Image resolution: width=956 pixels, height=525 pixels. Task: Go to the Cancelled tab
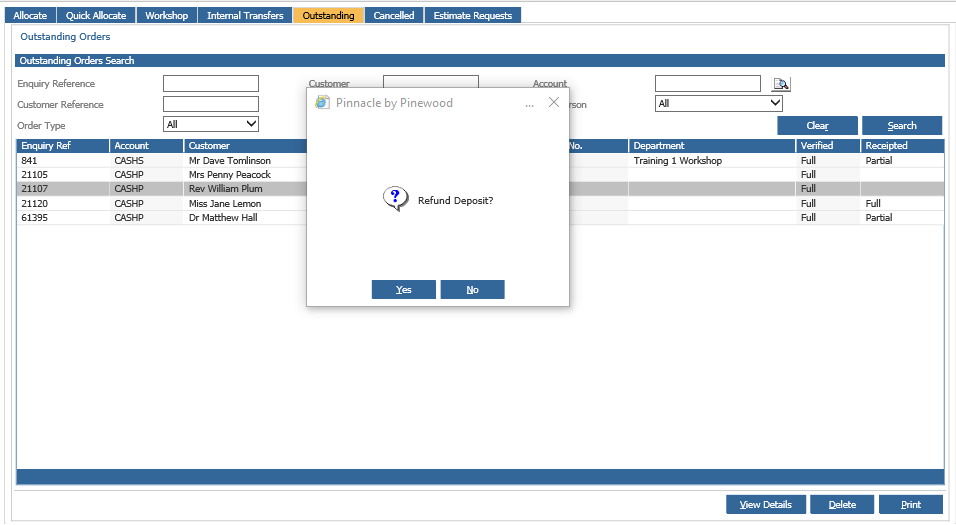point(394,15)
